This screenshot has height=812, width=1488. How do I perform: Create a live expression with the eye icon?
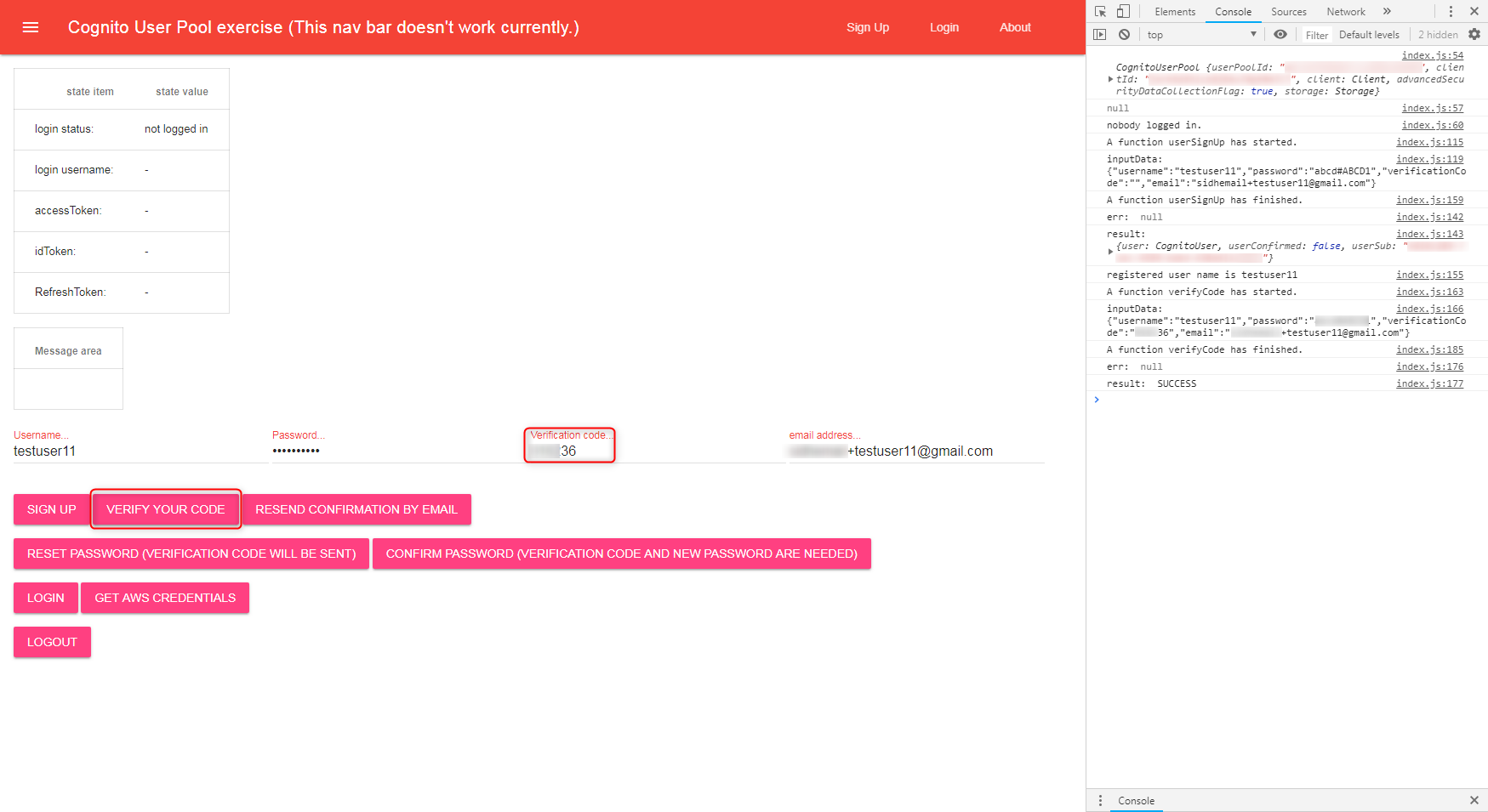[1280, 34]
